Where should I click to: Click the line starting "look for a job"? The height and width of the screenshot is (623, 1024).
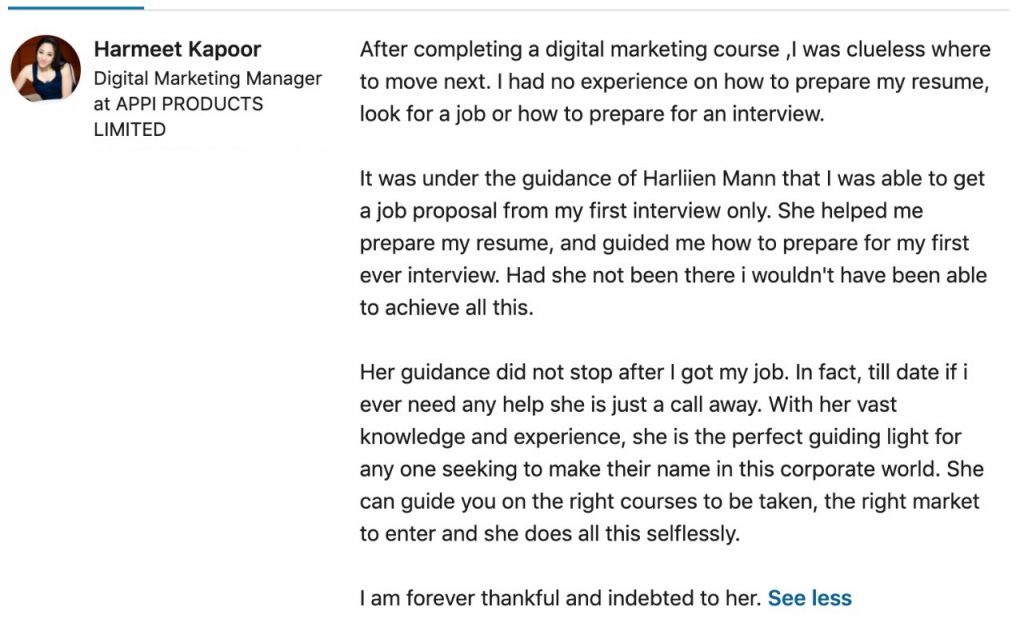(592, 114)
